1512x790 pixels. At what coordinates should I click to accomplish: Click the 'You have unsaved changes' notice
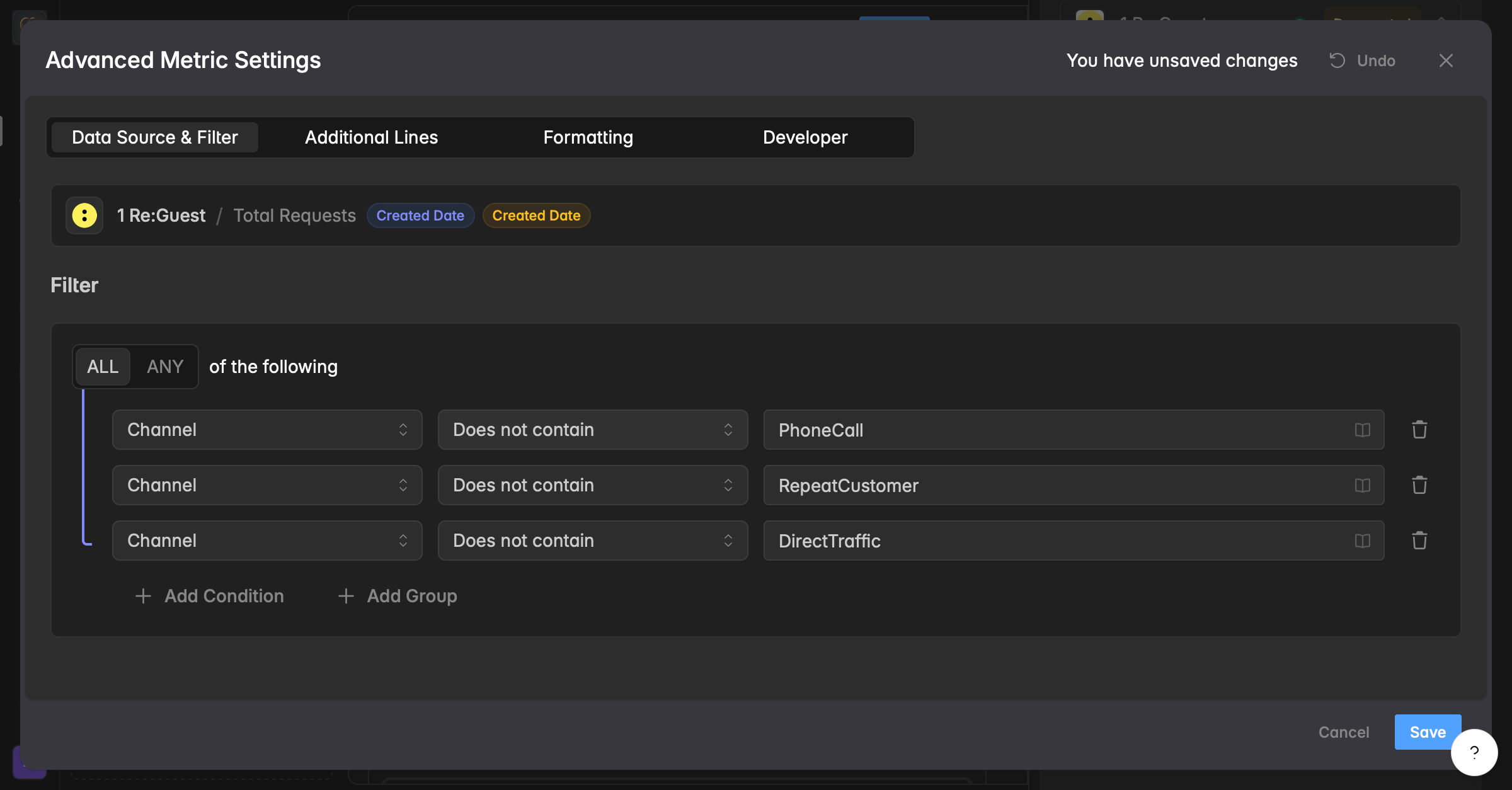coord(1182,60)
